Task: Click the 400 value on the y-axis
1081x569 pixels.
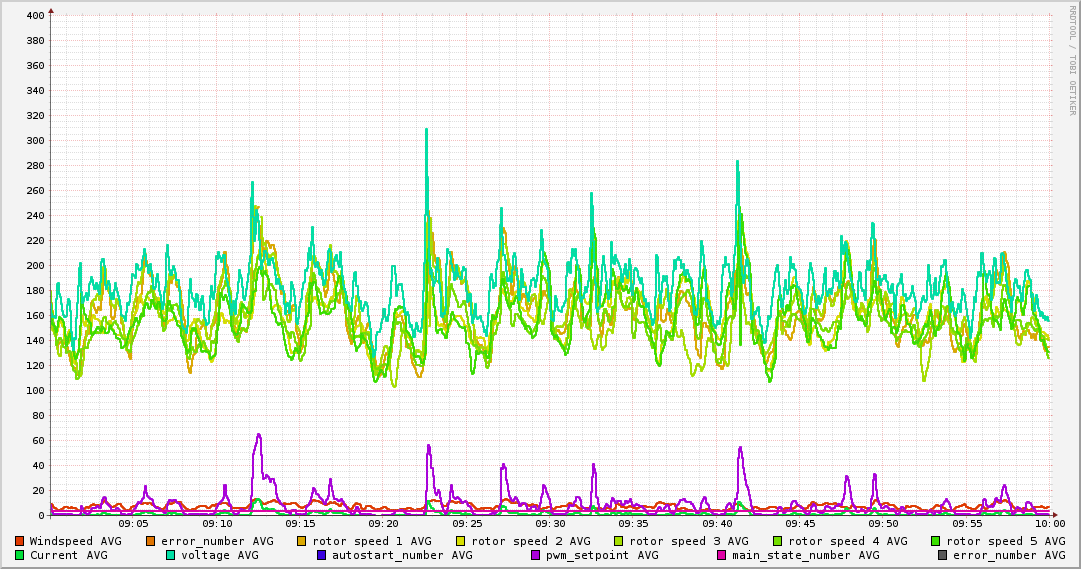Action: pyautogui.click(x=34, y=15)
